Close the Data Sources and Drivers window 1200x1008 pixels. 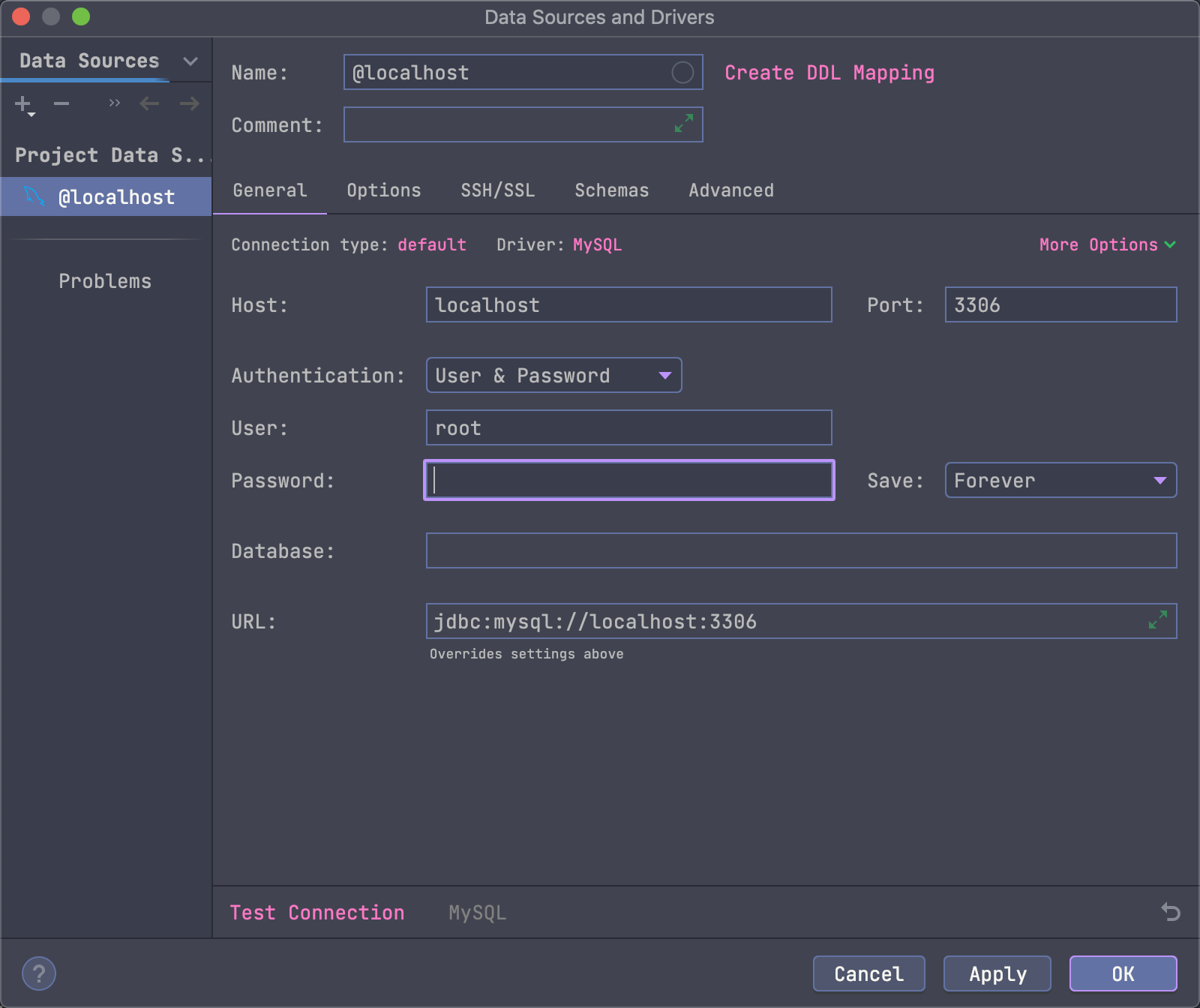21,16
